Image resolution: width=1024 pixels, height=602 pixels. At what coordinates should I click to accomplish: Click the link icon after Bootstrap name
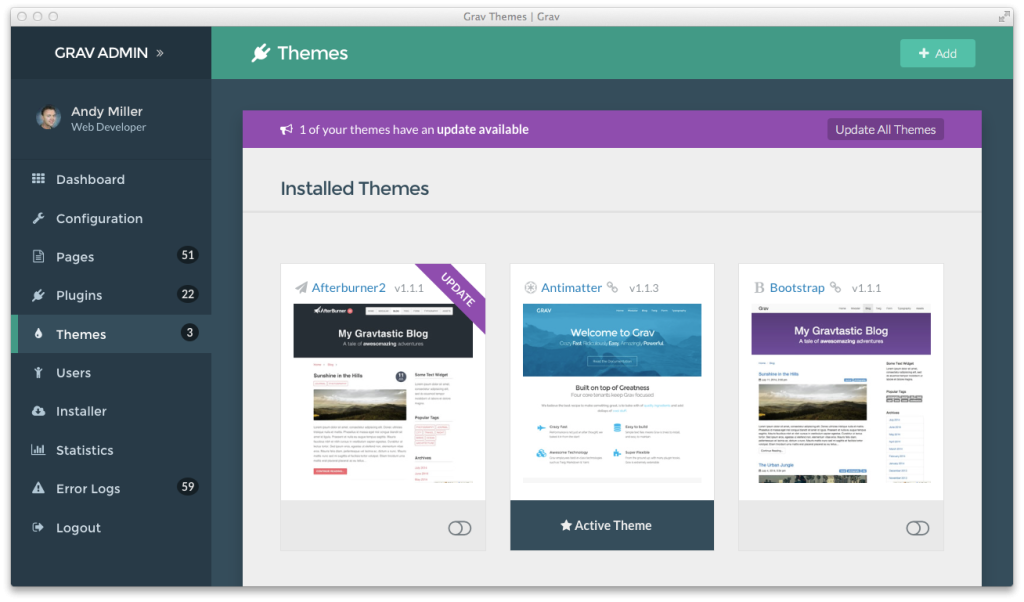(x=835, y=287)
